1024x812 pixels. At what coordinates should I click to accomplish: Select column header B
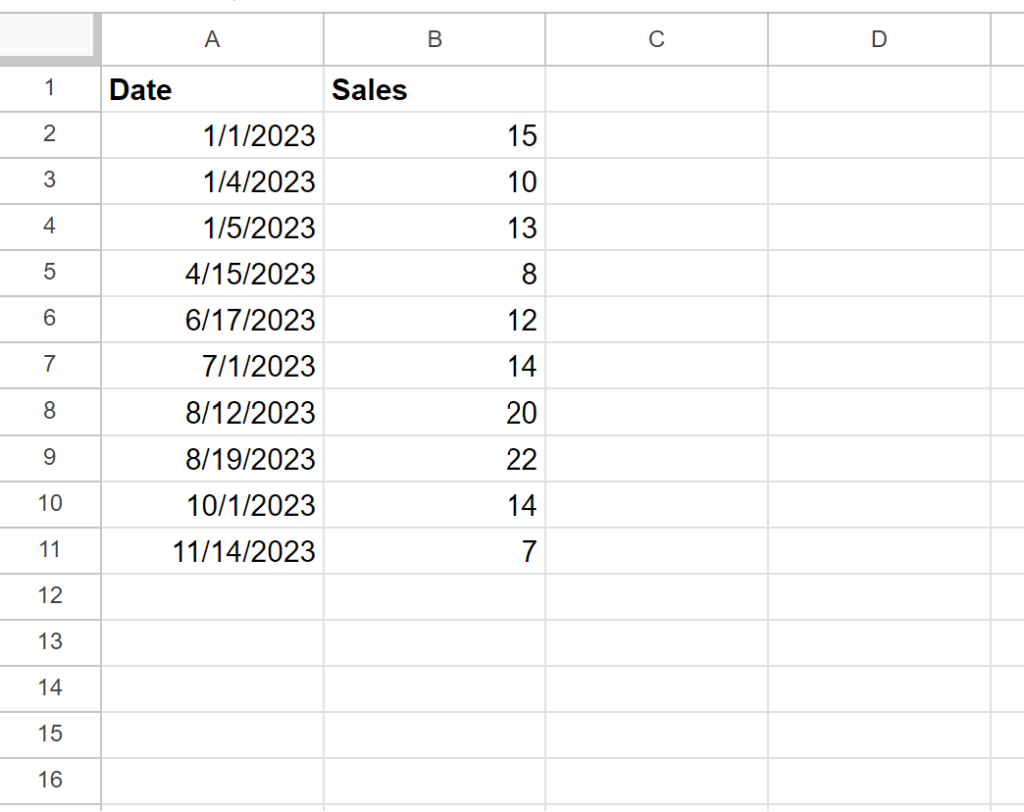(434, 39)
